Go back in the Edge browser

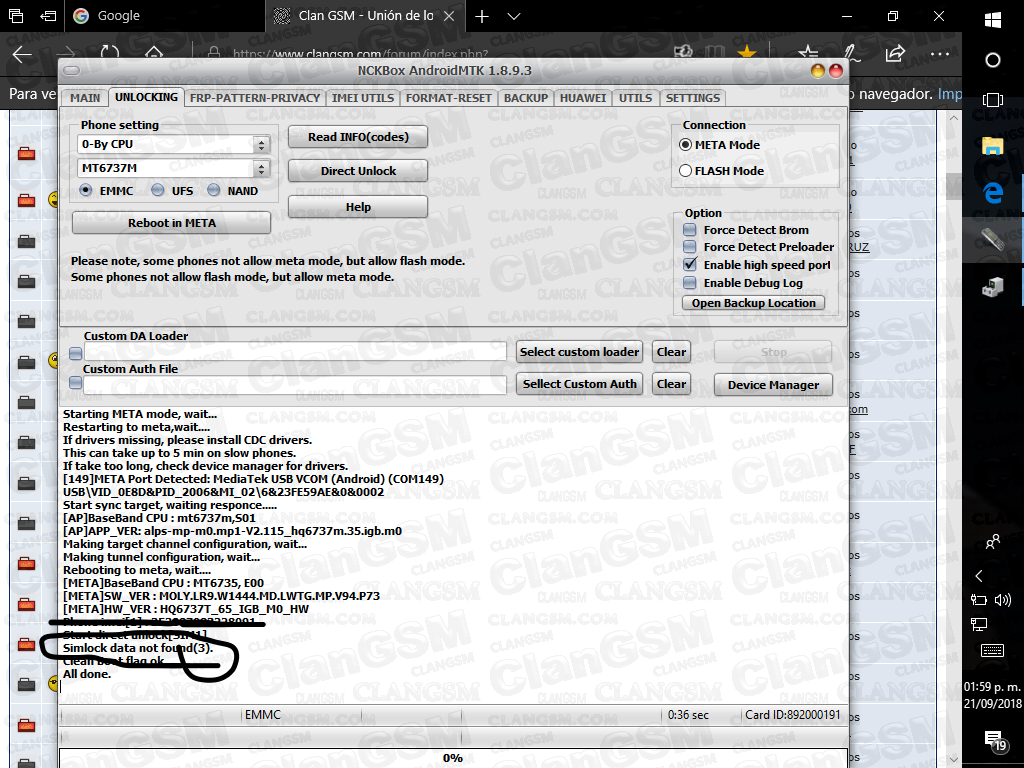(22, 55)
